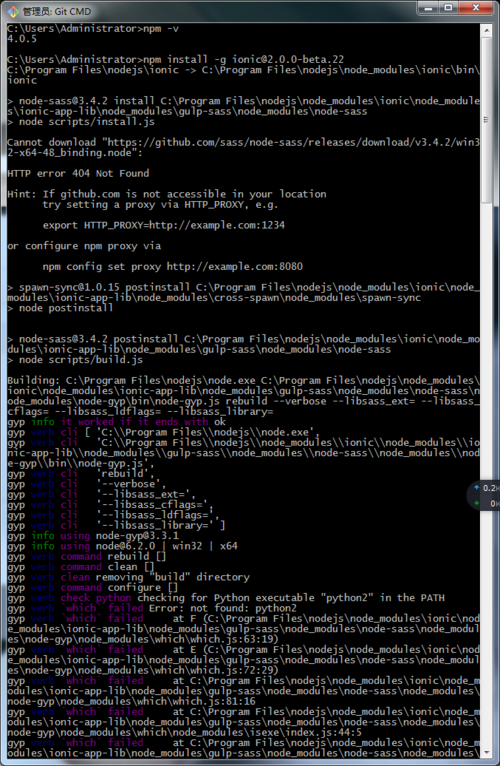Click 'gyp info it worked if it ends with ok'
500x766 pixels.
[116, 422]
